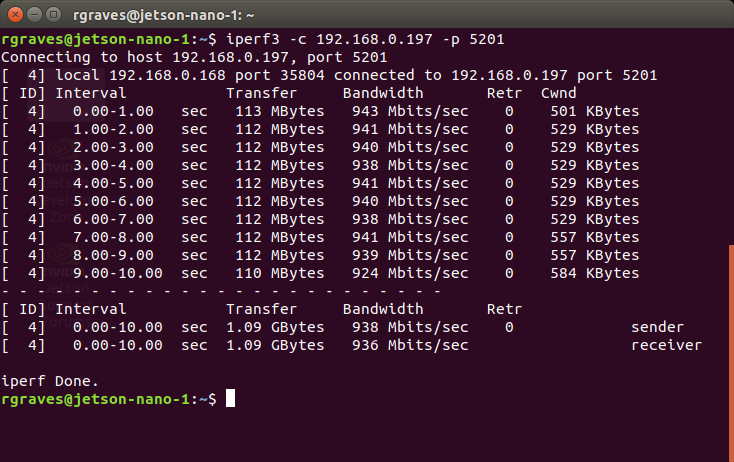
Task: Click the Cwnd column header
Action: (558, 93)
